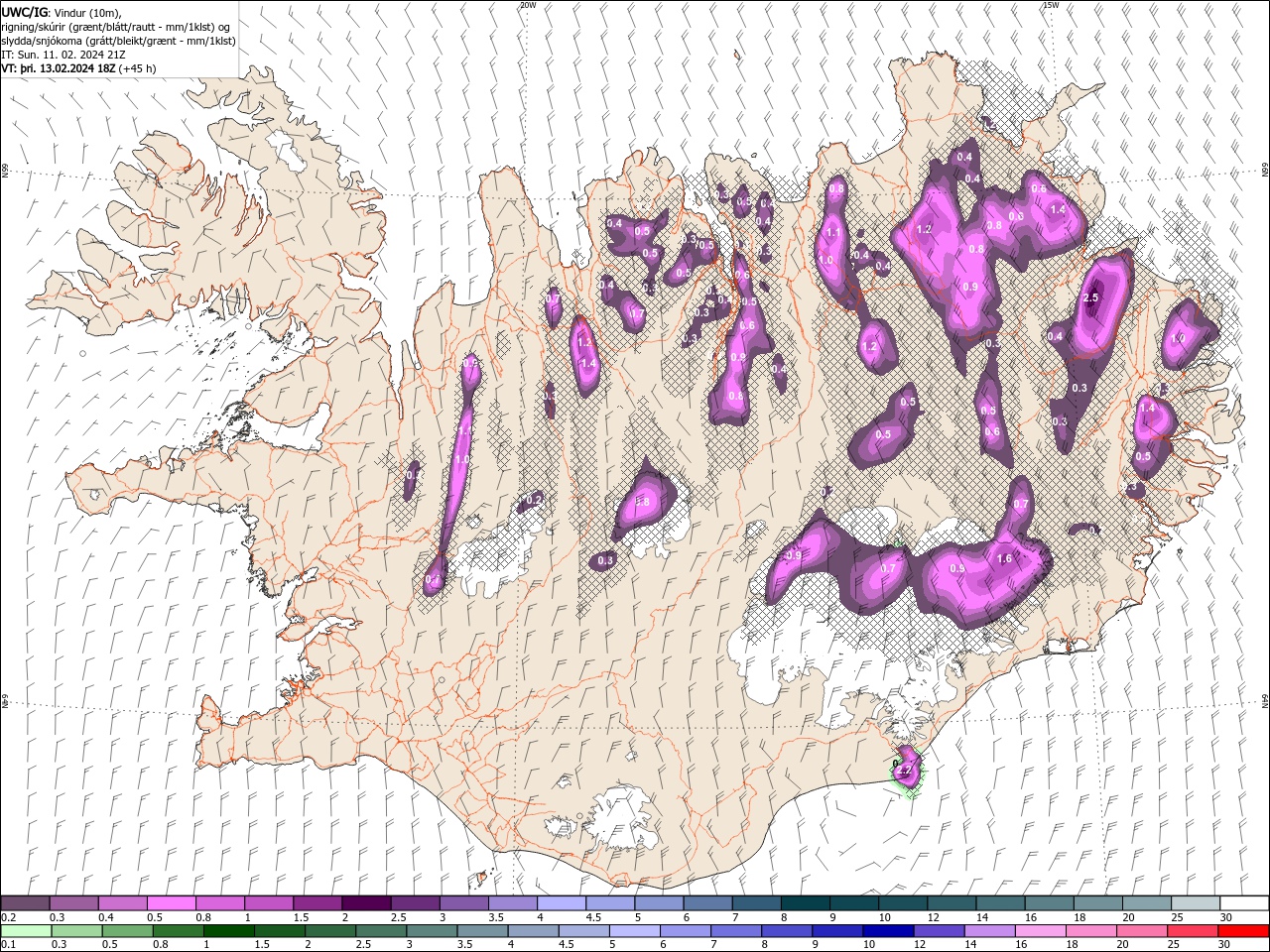Select the light grey 25 swatch in upper legend
This screenshot has height=952, width=1270.
(x=1196, y=903)
